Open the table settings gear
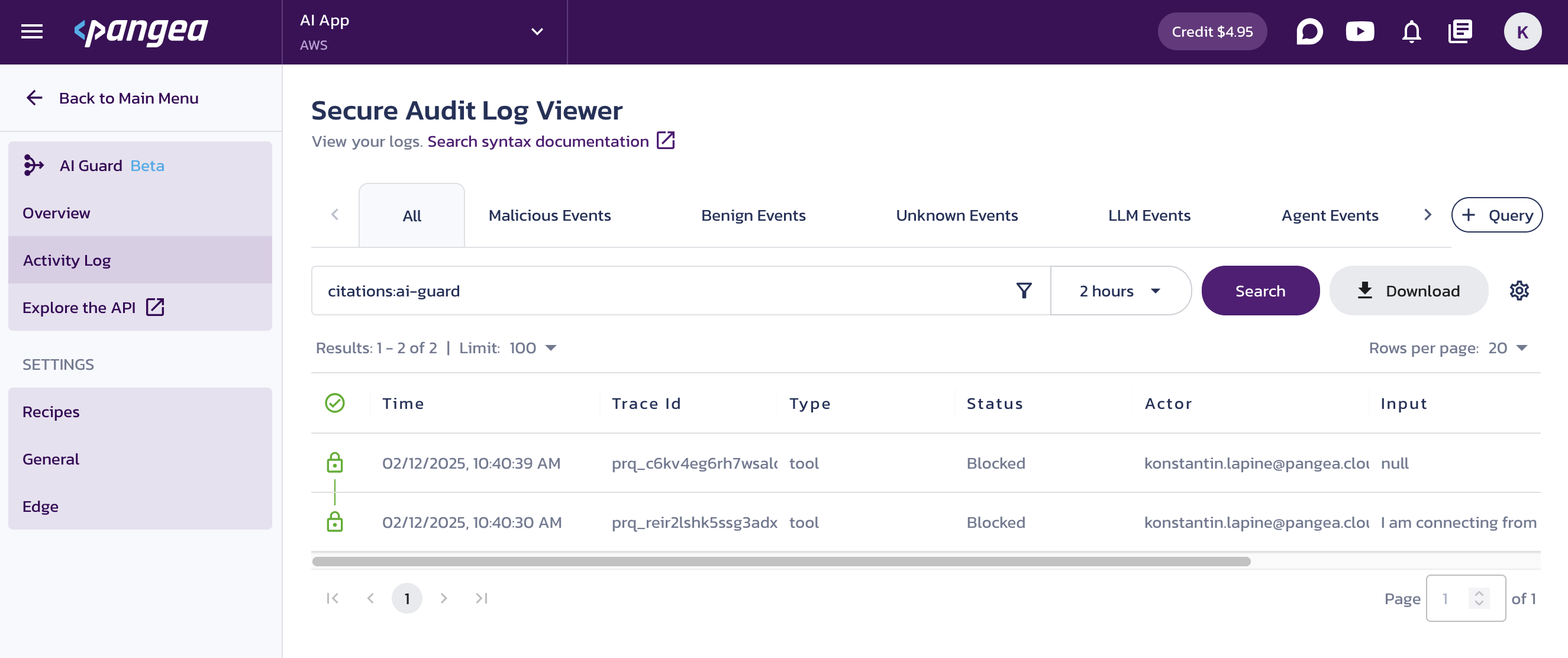Screen dimensions: 1568x658 [x=1519, y=291]
